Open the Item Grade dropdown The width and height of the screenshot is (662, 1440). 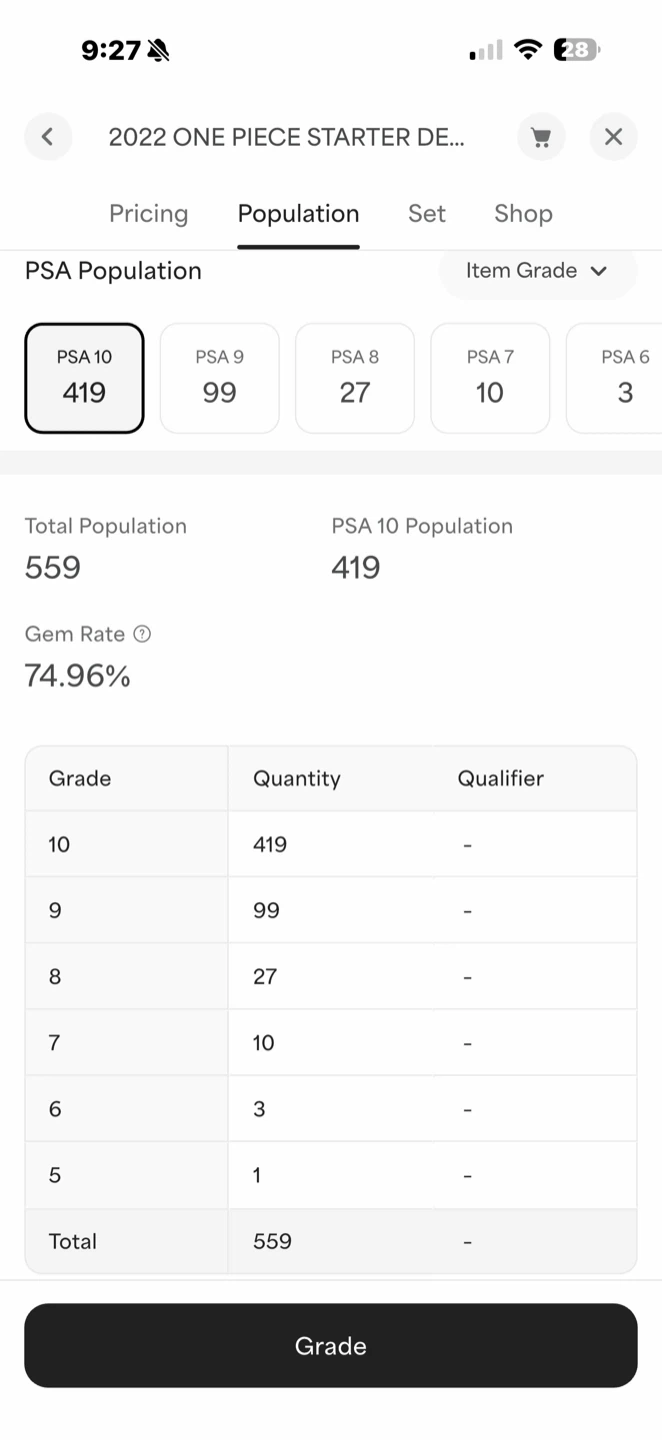[538, 271]
